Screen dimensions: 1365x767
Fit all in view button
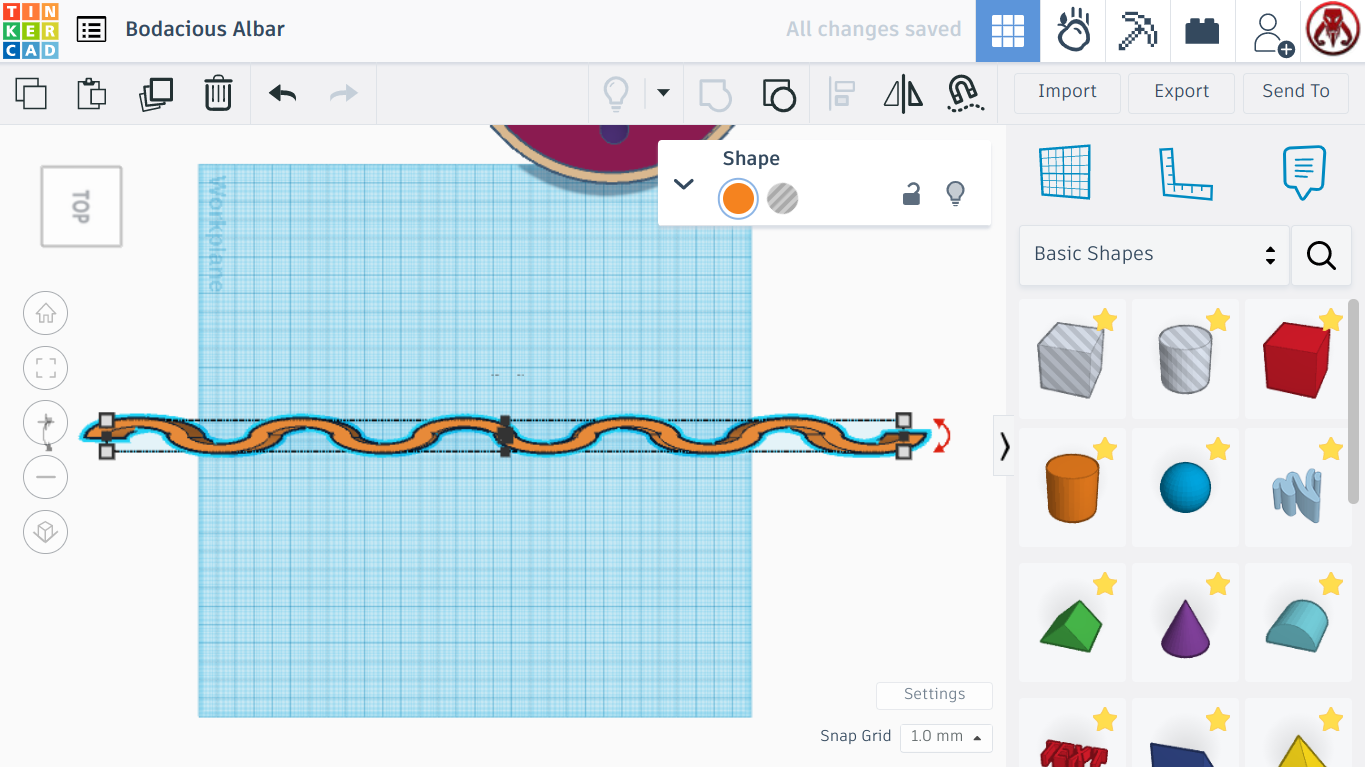click(46, 369)
